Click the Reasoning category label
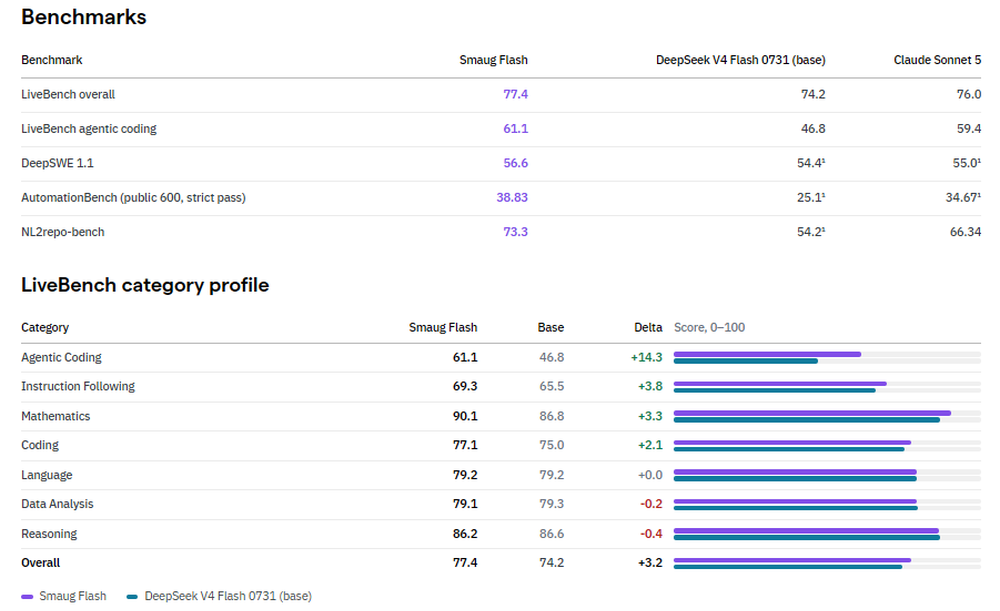Viewport: 1000px width, 611px height. pos(49,534)
